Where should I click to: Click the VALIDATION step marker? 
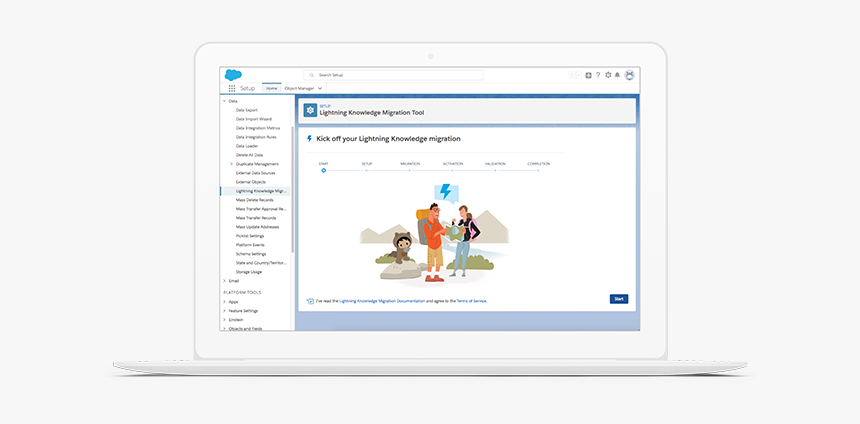coord(495,171)
